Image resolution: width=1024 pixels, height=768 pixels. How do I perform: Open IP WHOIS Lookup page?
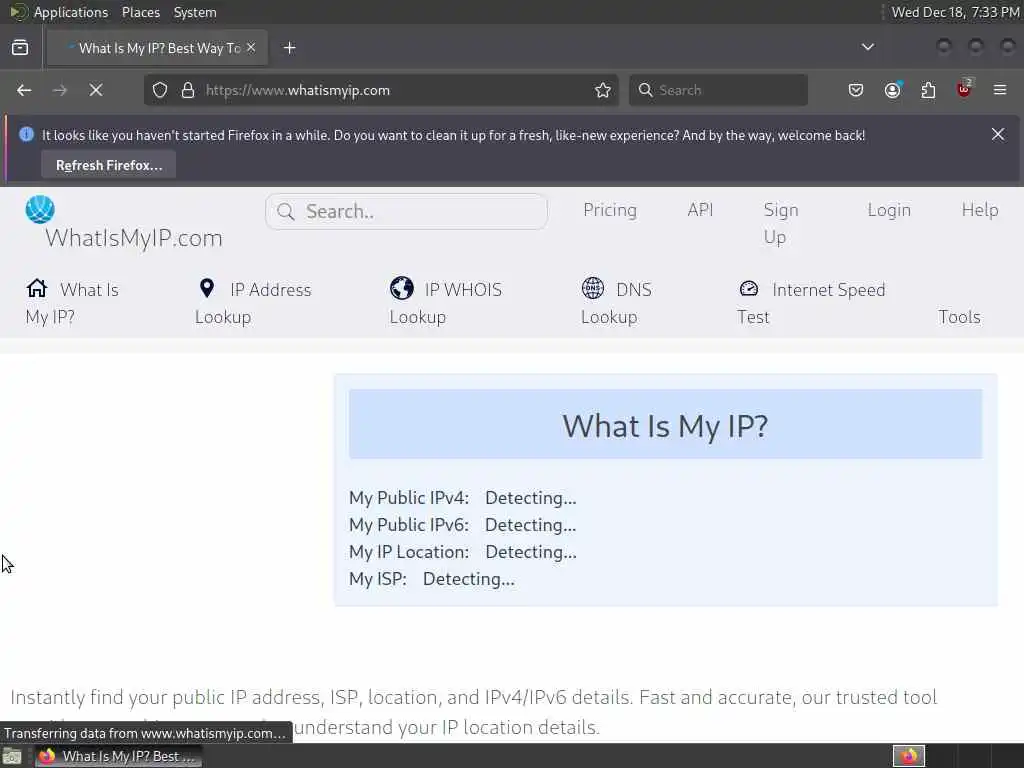pyautogui.click(x=445, y=302)
